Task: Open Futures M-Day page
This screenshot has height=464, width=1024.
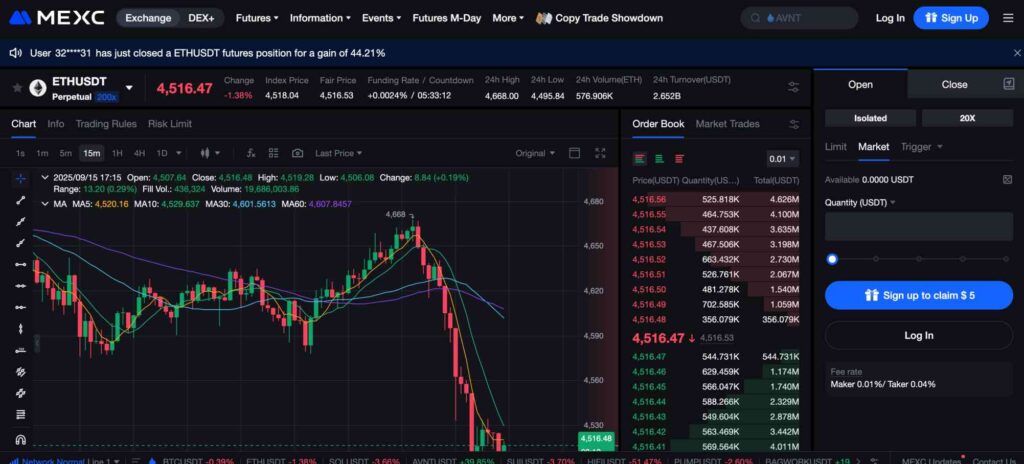Action: [447, 18]
